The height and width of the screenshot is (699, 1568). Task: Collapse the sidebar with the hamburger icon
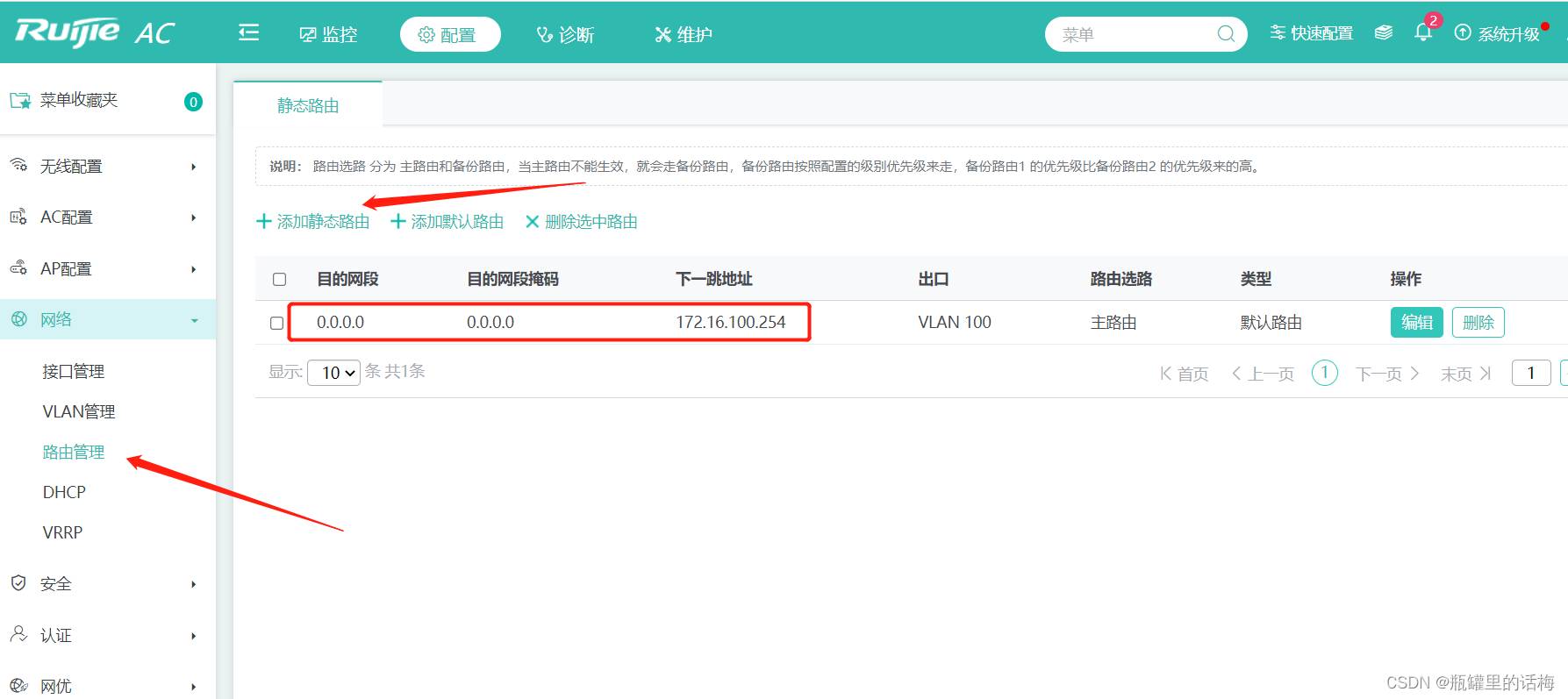[249, 33]
